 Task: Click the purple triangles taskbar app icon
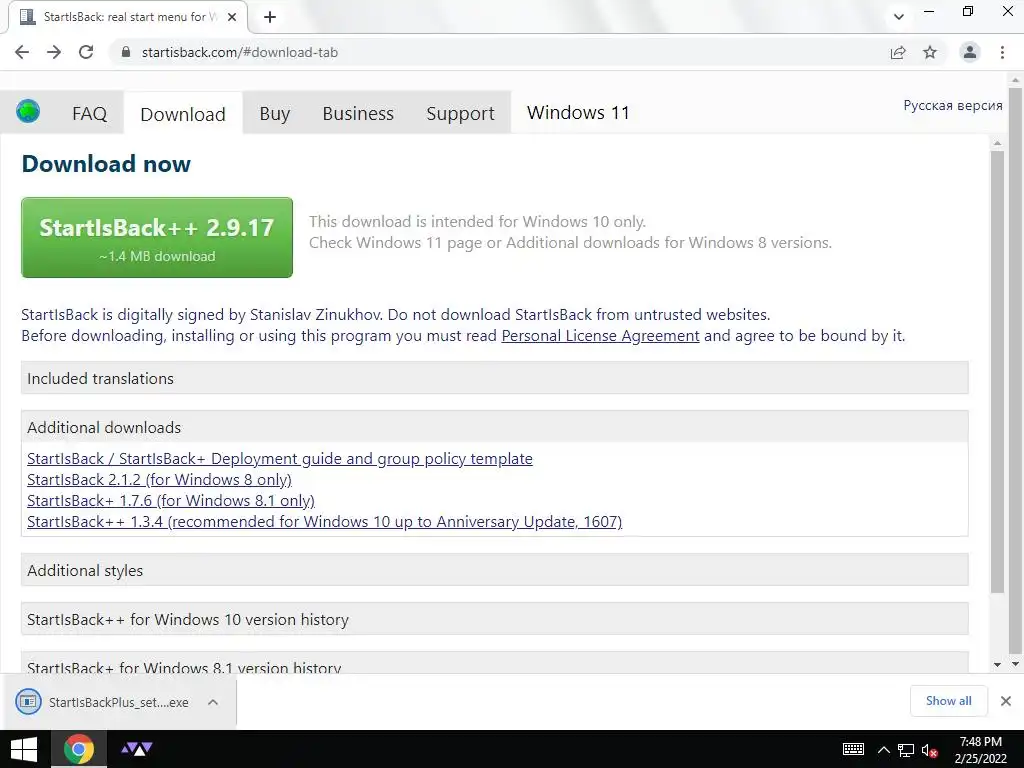tap(136, 749)
